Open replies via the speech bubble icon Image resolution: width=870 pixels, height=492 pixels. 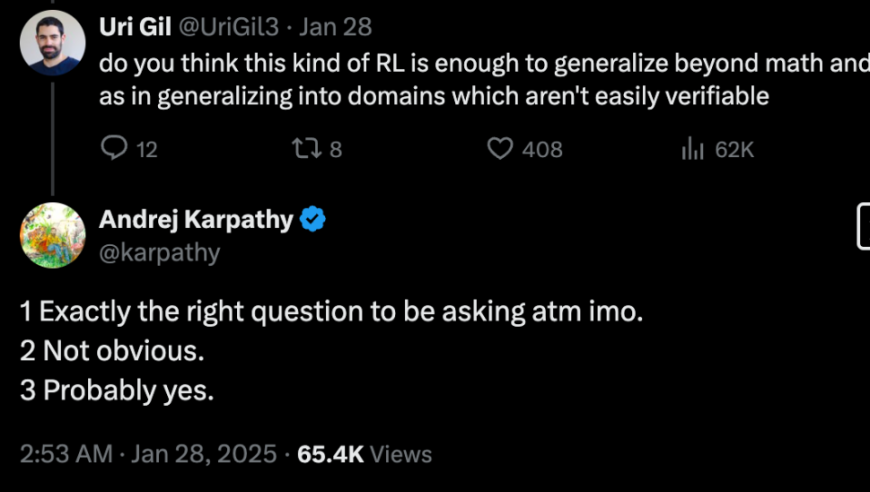click(x=114, y=149)
